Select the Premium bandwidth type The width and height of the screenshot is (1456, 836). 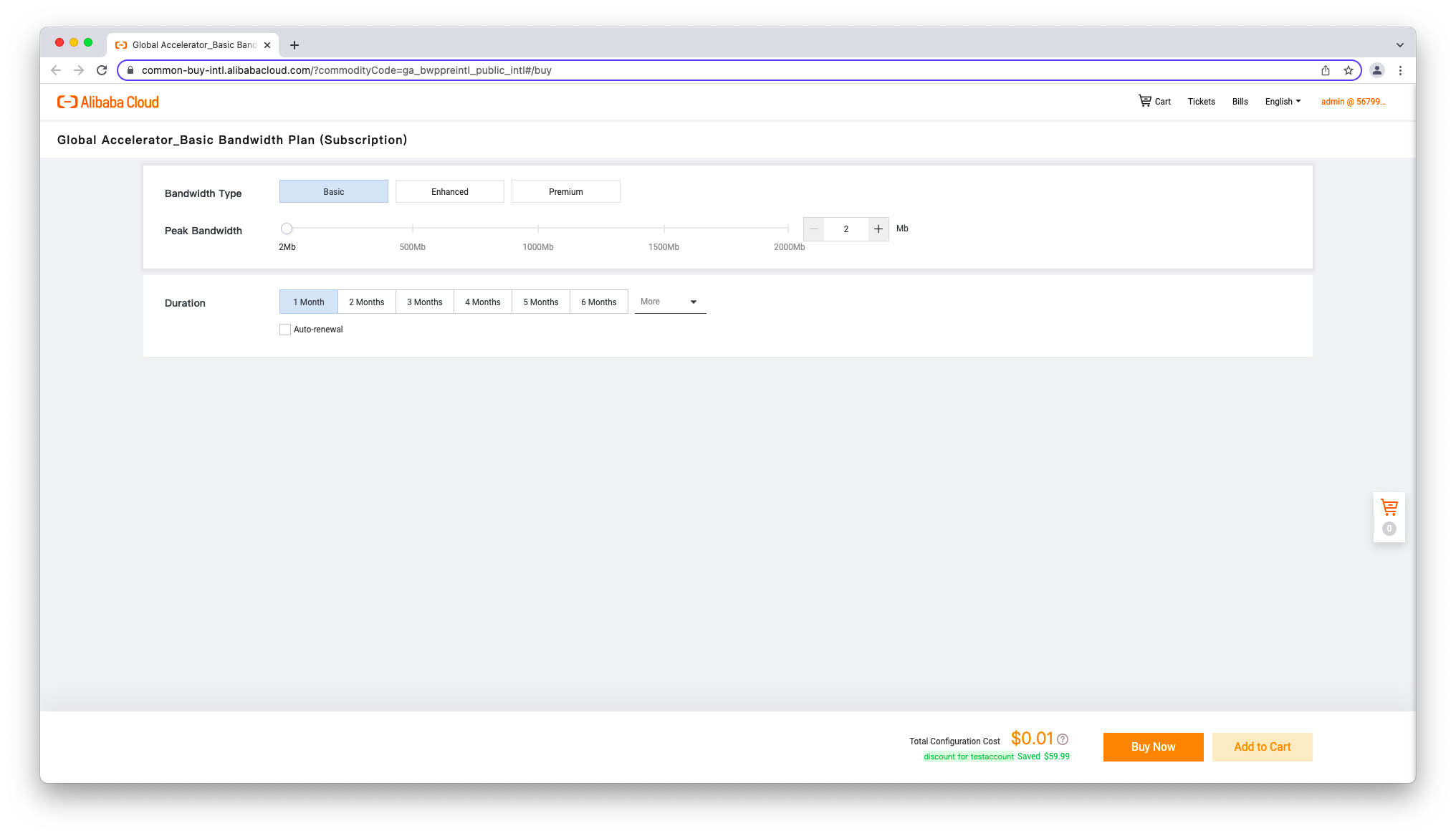566,192
